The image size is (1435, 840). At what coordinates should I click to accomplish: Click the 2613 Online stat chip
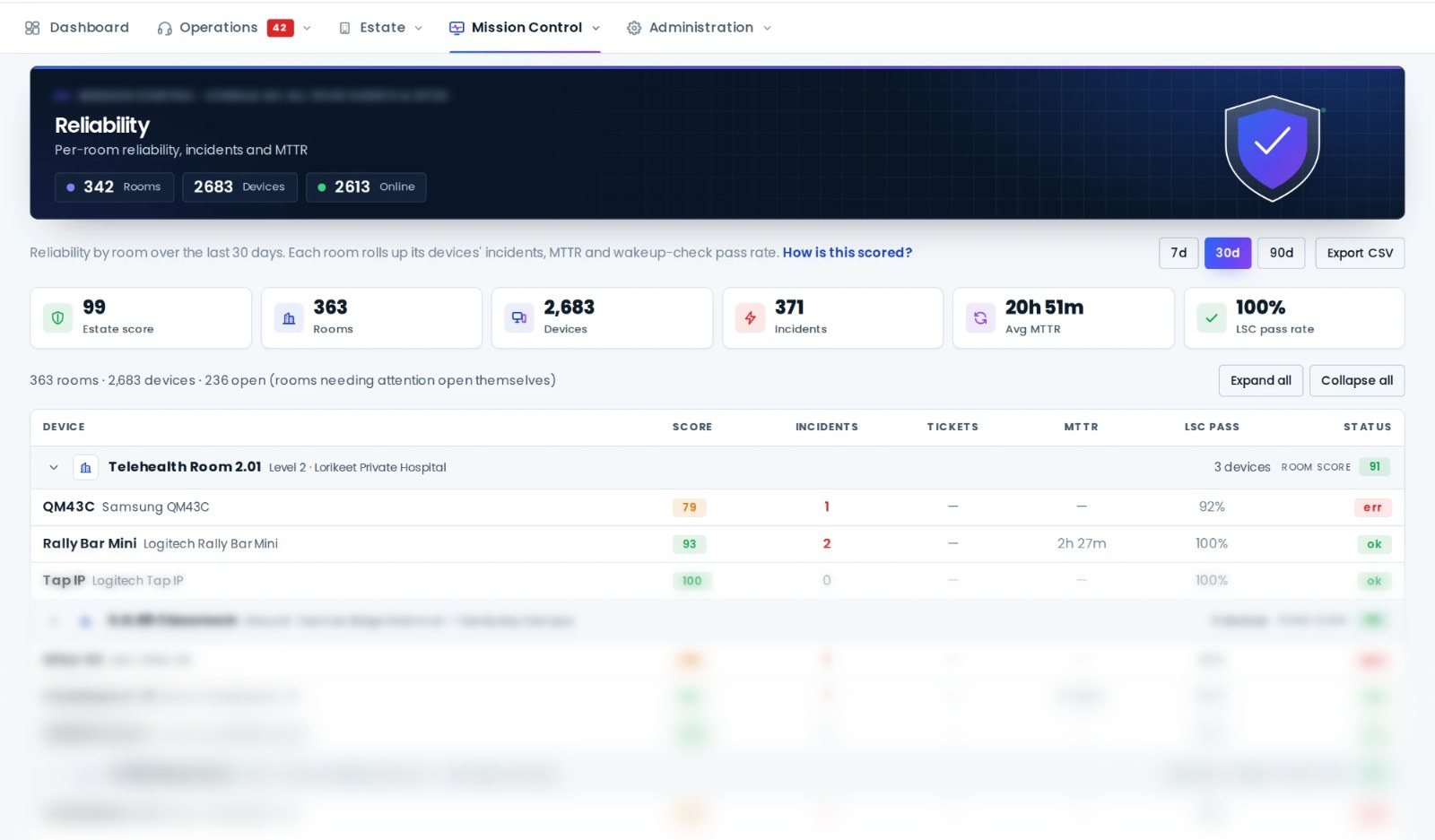365,186
